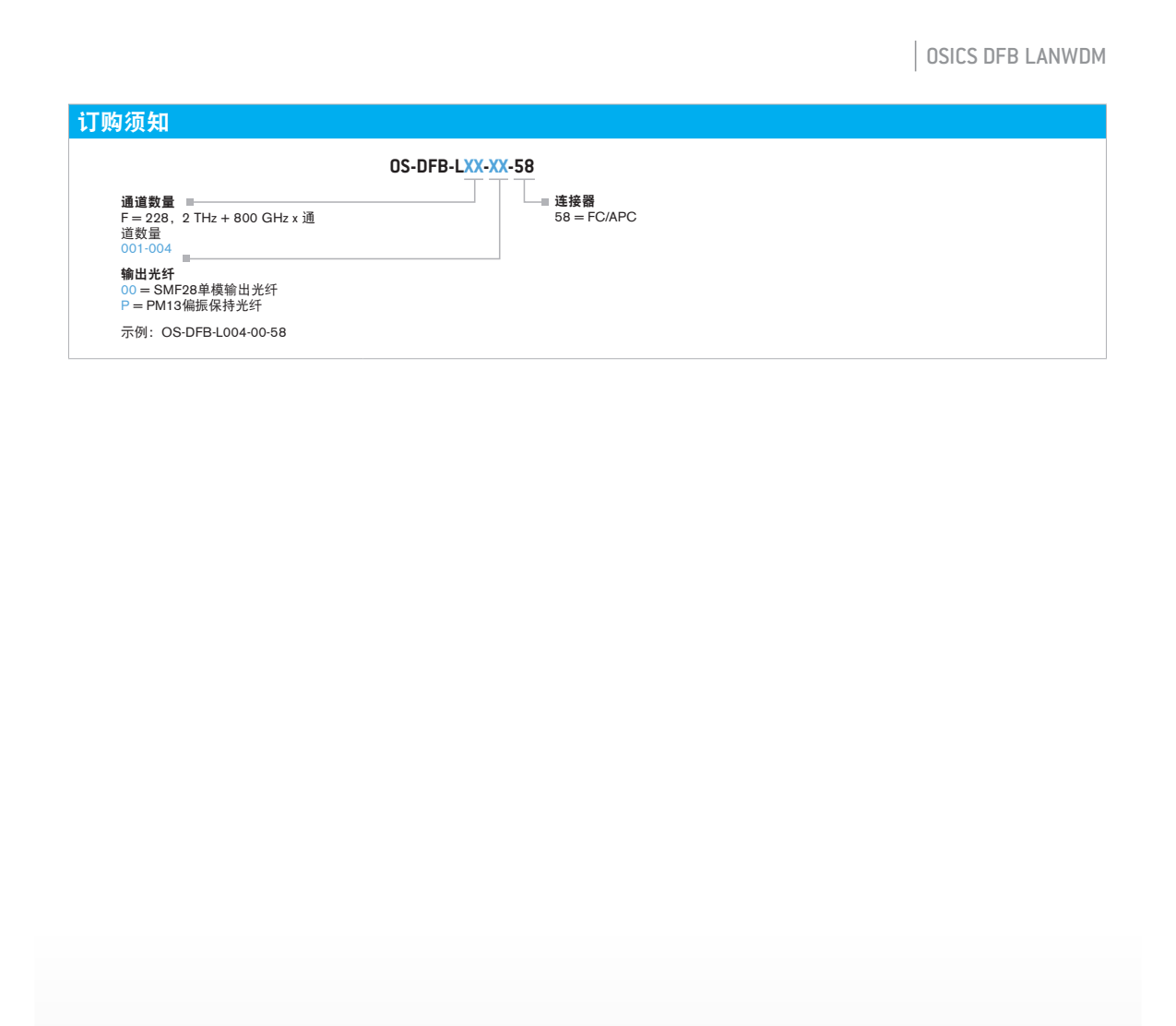
Task: Click the 连接器 bold label
Action: (575, 201)
